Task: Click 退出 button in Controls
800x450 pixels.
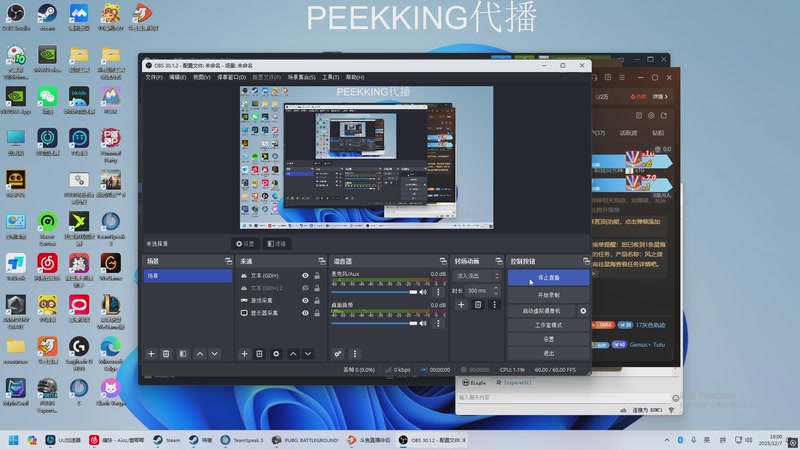Action: pos(548,353)
